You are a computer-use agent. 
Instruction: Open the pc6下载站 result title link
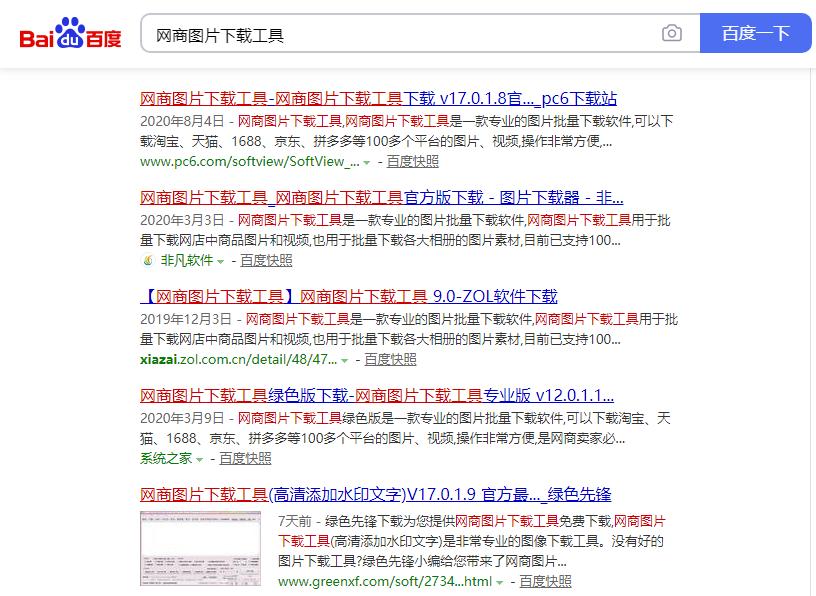tap(380, 98)
